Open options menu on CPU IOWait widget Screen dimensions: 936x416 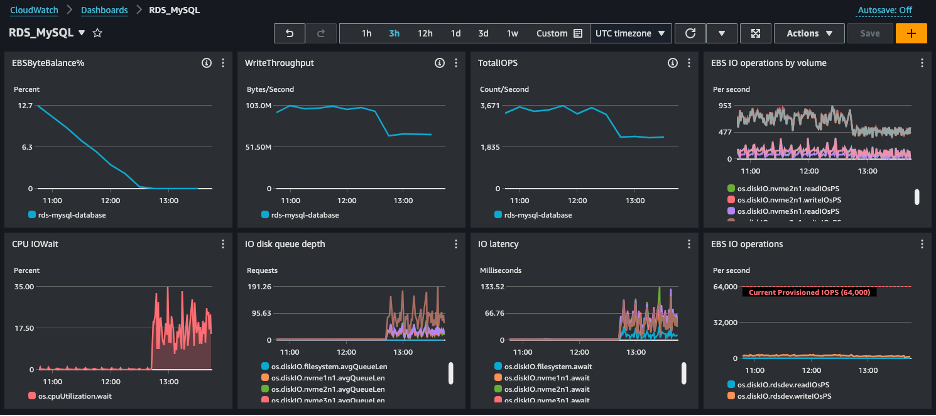click(221, 244)
